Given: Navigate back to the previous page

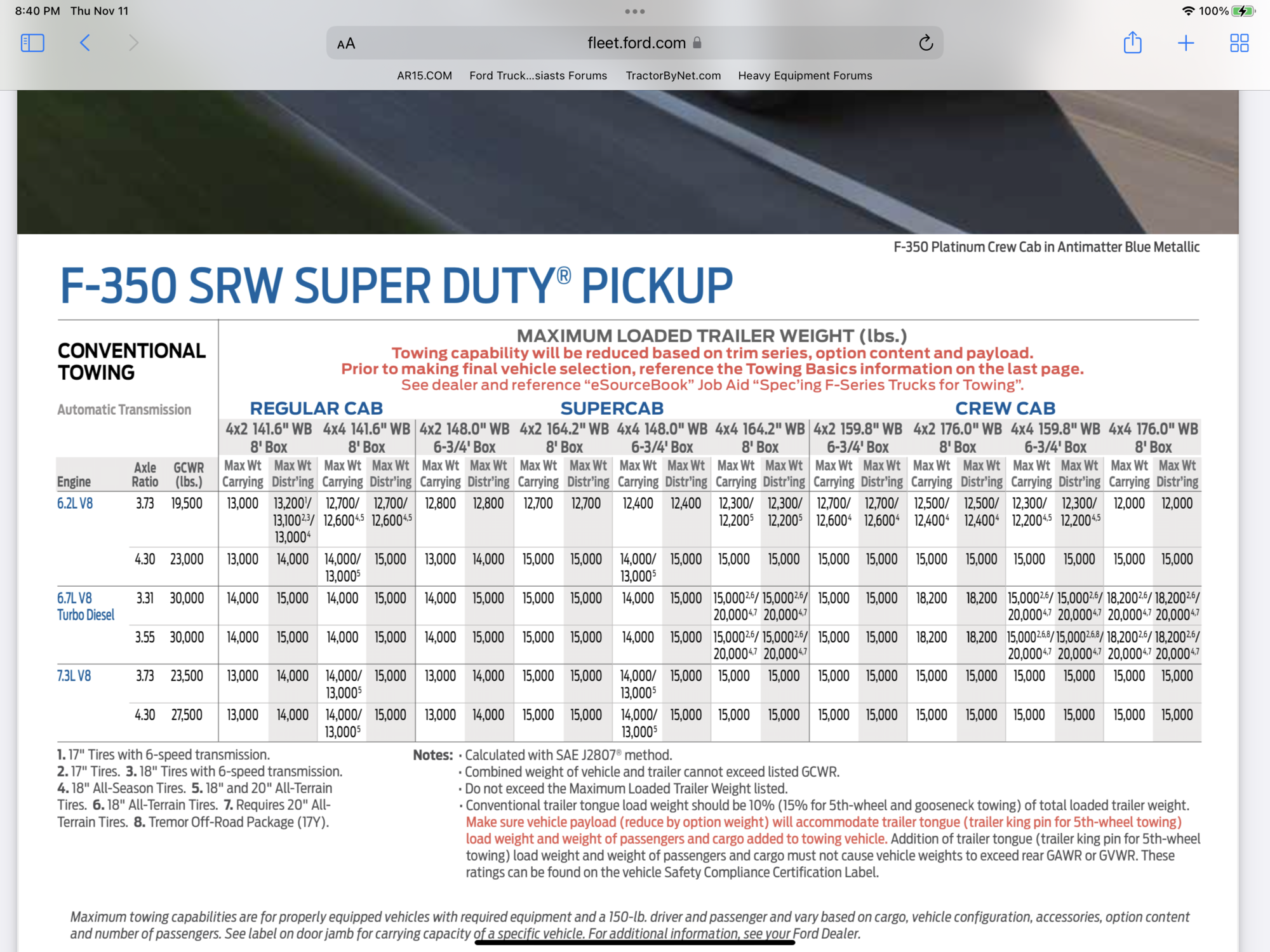Looking at the screenshot, I should [84, 43].
